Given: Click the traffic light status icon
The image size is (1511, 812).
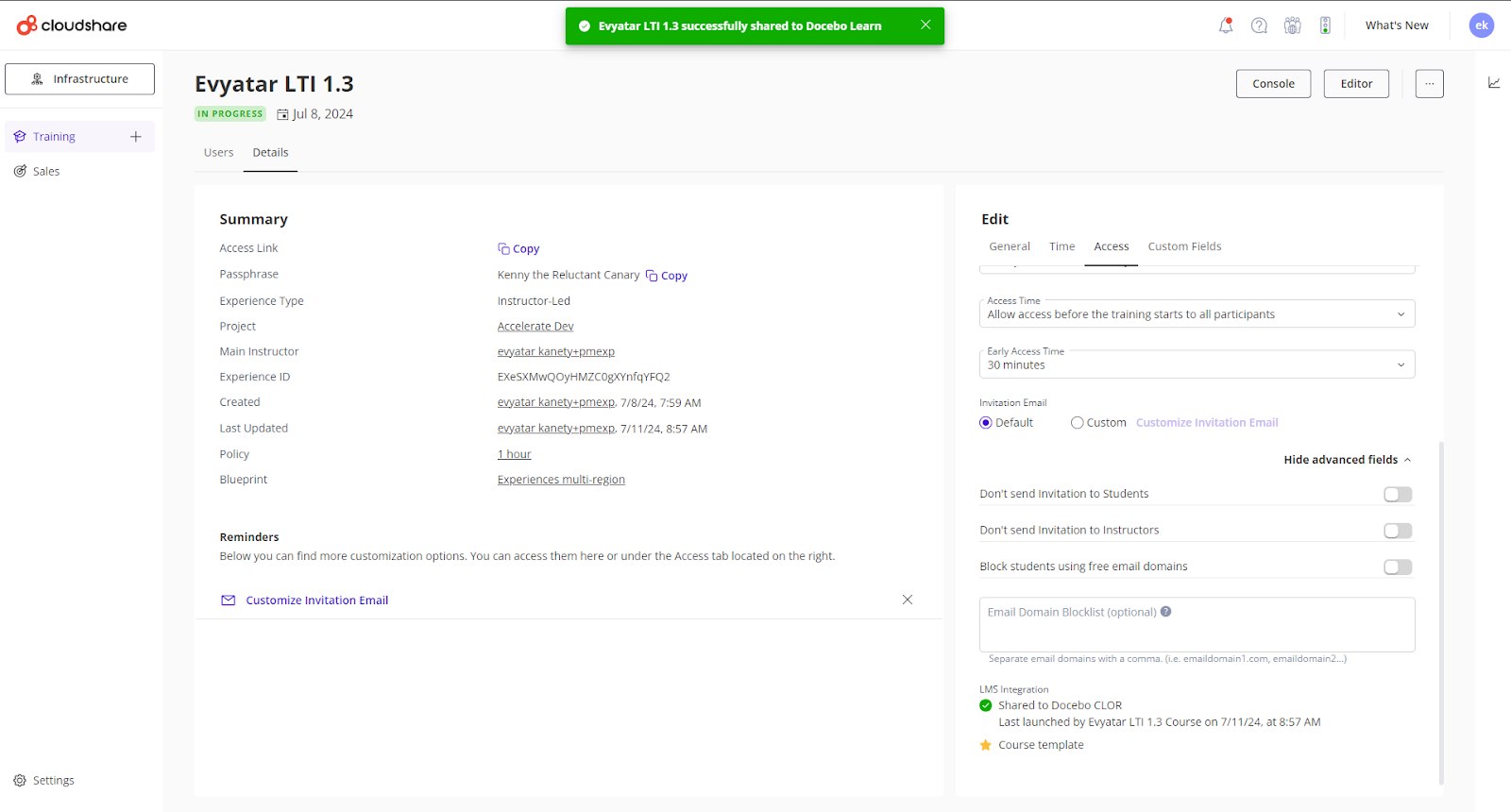Looking at the screenshot, I should (1325, 25).
